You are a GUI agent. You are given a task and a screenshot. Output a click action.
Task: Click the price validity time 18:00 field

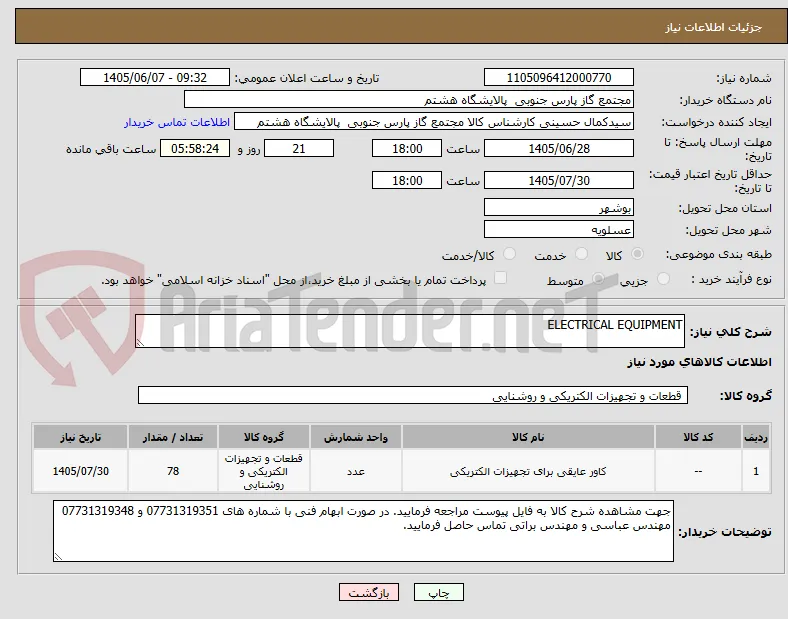[407, 180]
